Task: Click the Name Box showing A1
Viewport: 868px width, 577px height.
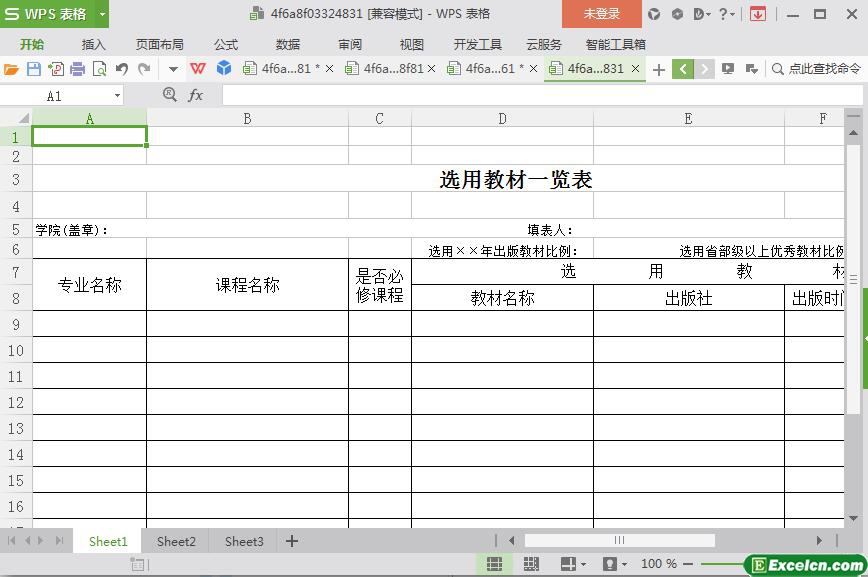Action: coord(54,96)
